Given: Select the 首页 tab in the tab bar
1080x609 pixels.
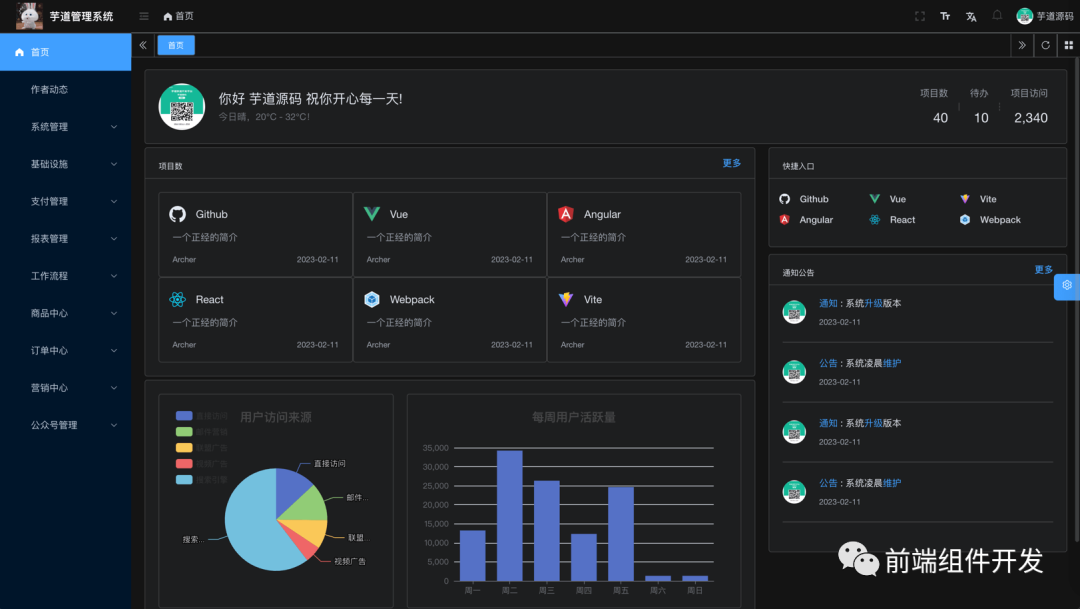Looking at the screenshot, I should 175,45.
